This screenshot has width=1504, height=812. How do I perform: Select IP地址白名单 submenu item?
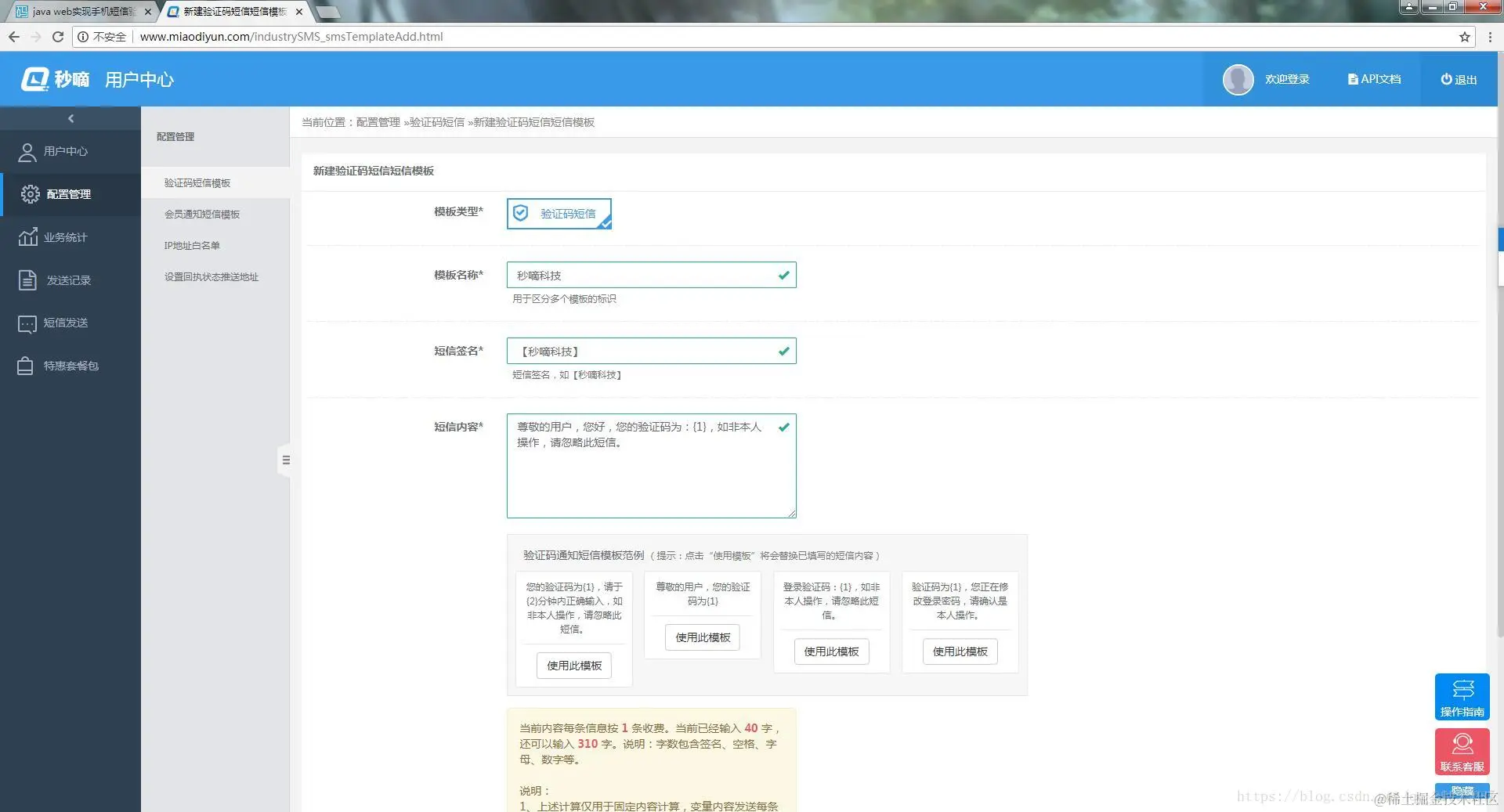pos(192,245)
